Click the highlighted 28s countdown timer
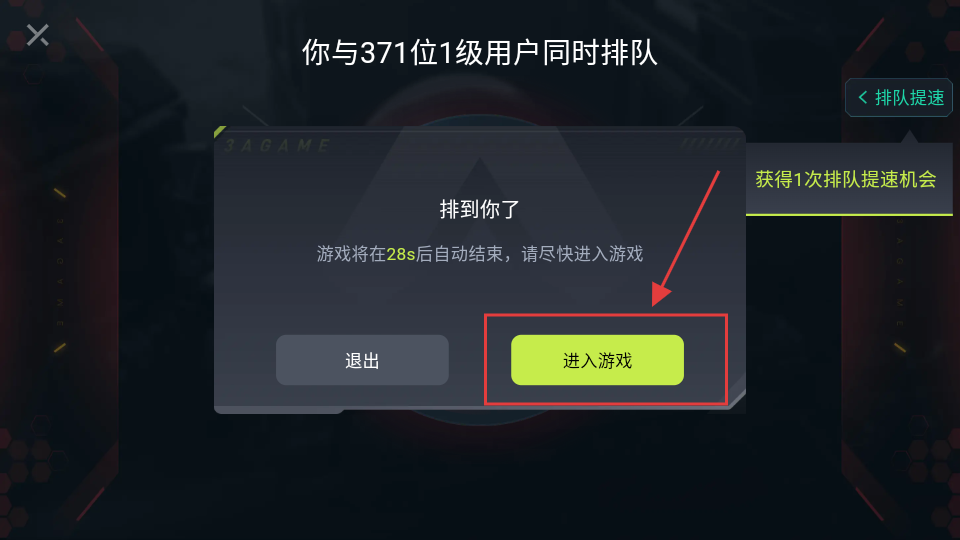The width and height of the screenshot is (960, 540). (401, 254)
